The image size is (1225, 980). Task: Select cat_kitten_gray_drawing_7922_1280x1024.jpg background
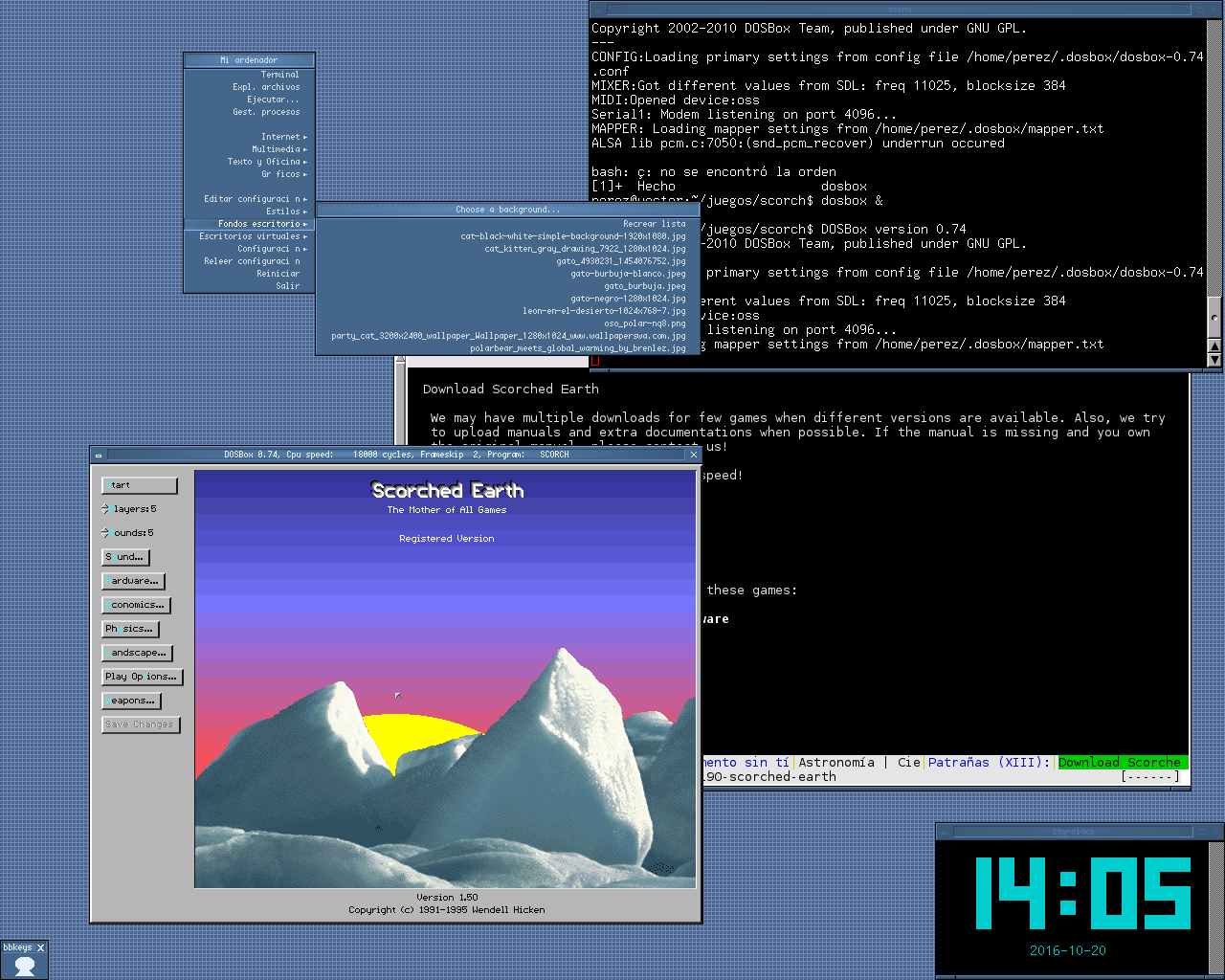(508, 249)
